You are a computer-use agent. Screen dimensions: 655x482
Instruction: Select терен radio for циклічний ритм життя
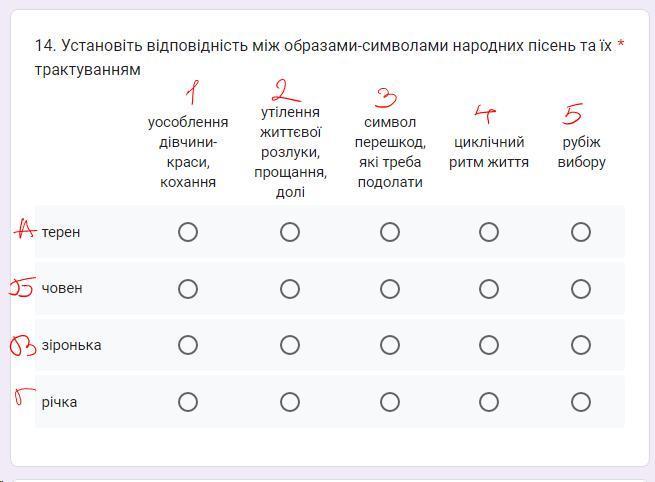click(x=489, y=232)
